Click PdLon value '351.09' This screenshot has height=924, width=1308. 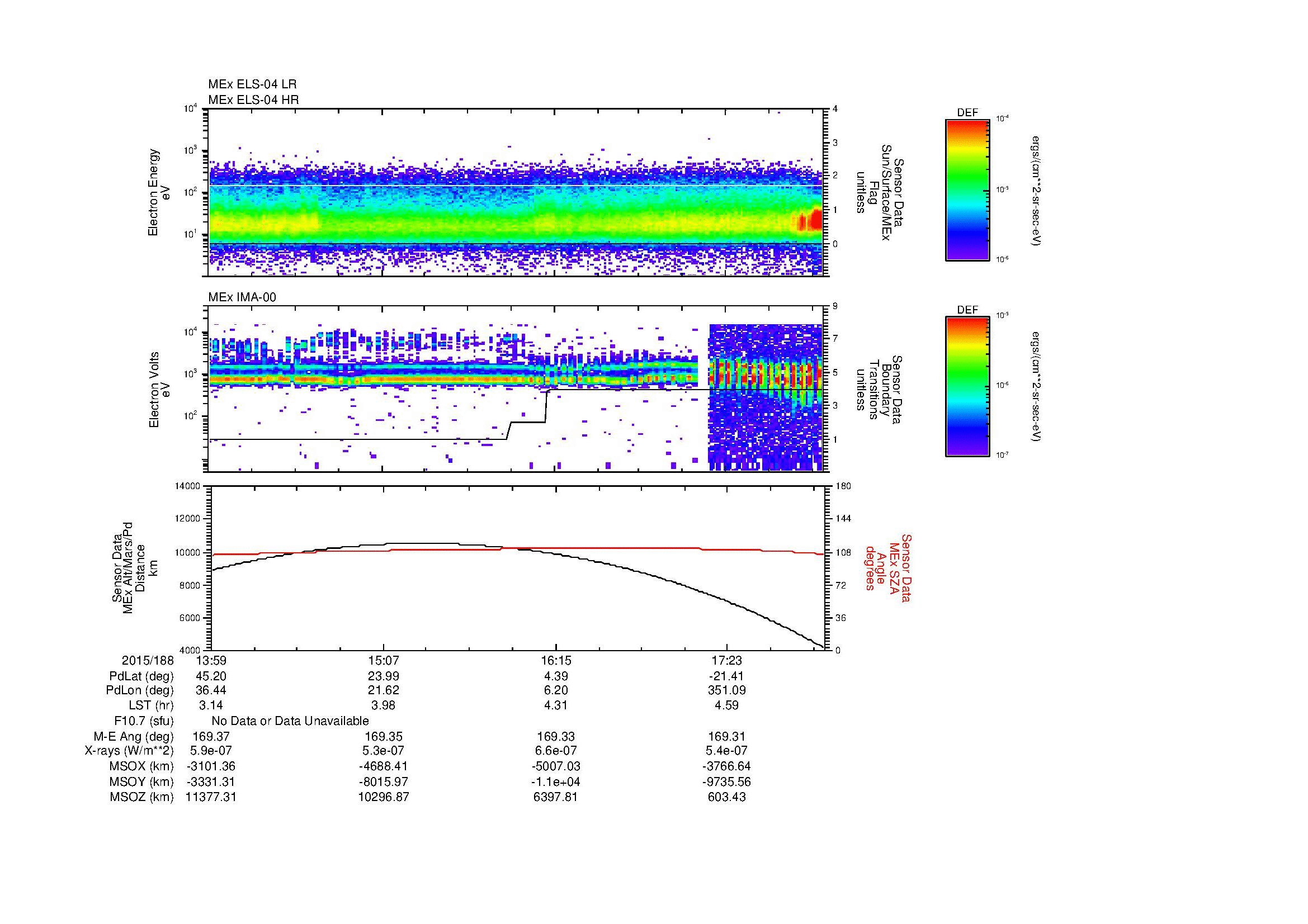[727, 690]
